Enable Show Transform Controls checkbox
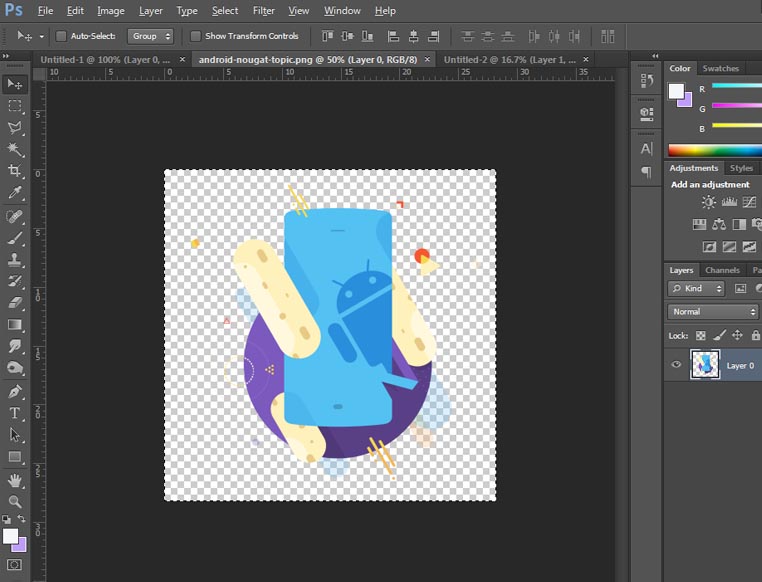The image size is (762, 582). tap(195, 36)
